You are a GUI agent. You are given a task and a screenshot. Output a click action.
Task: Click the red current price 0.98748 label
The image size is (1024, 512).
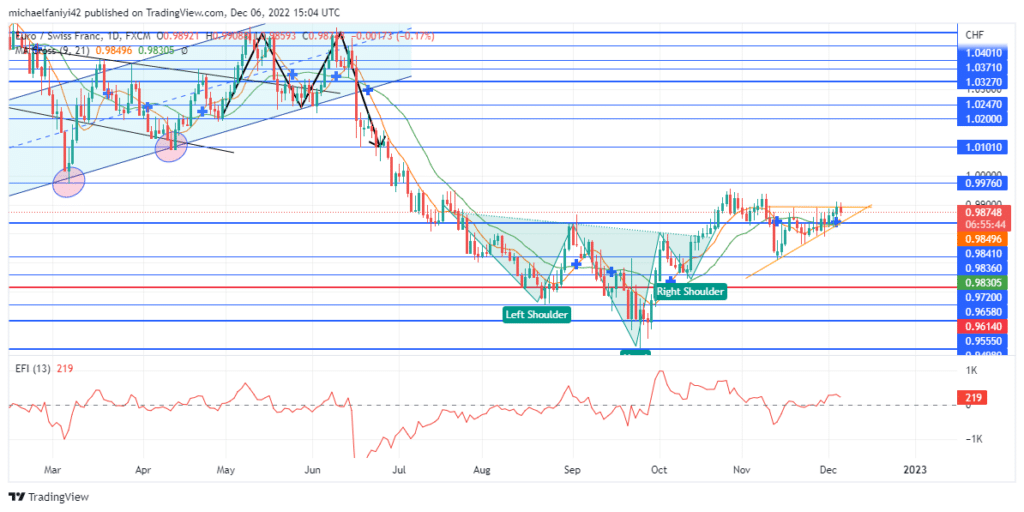point(984,212)
